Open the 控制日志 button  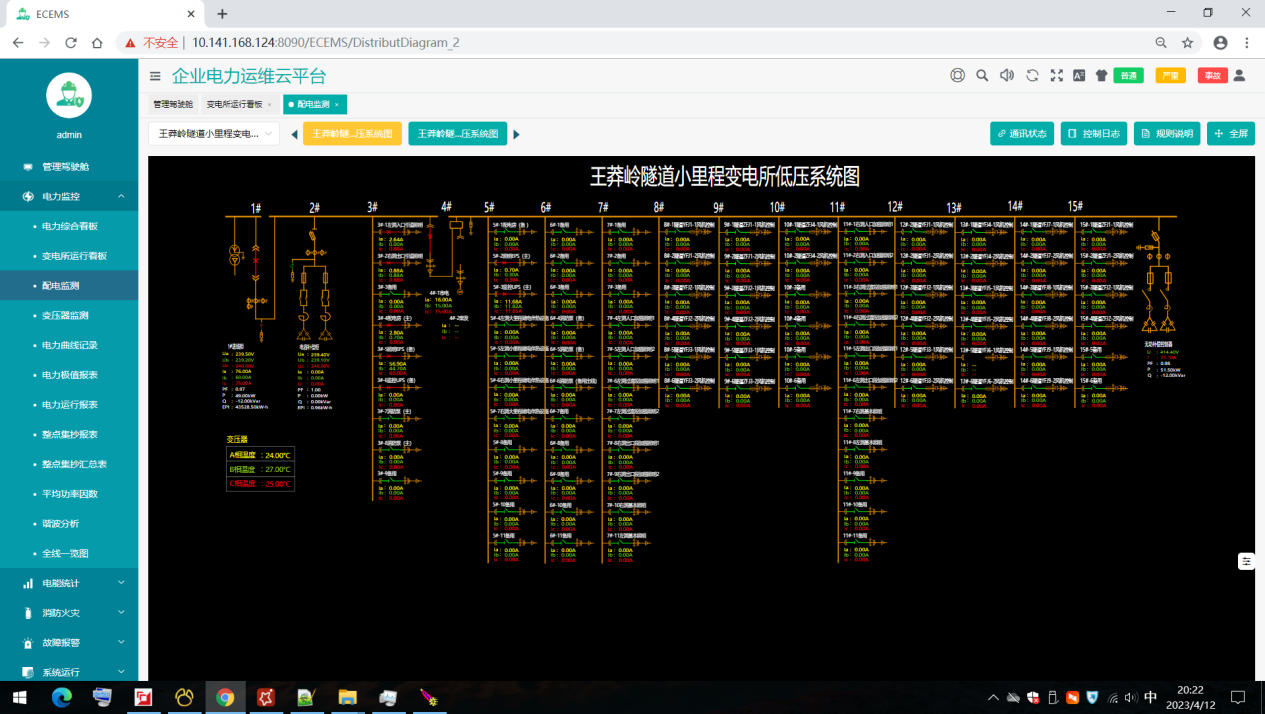(1094, 134)
